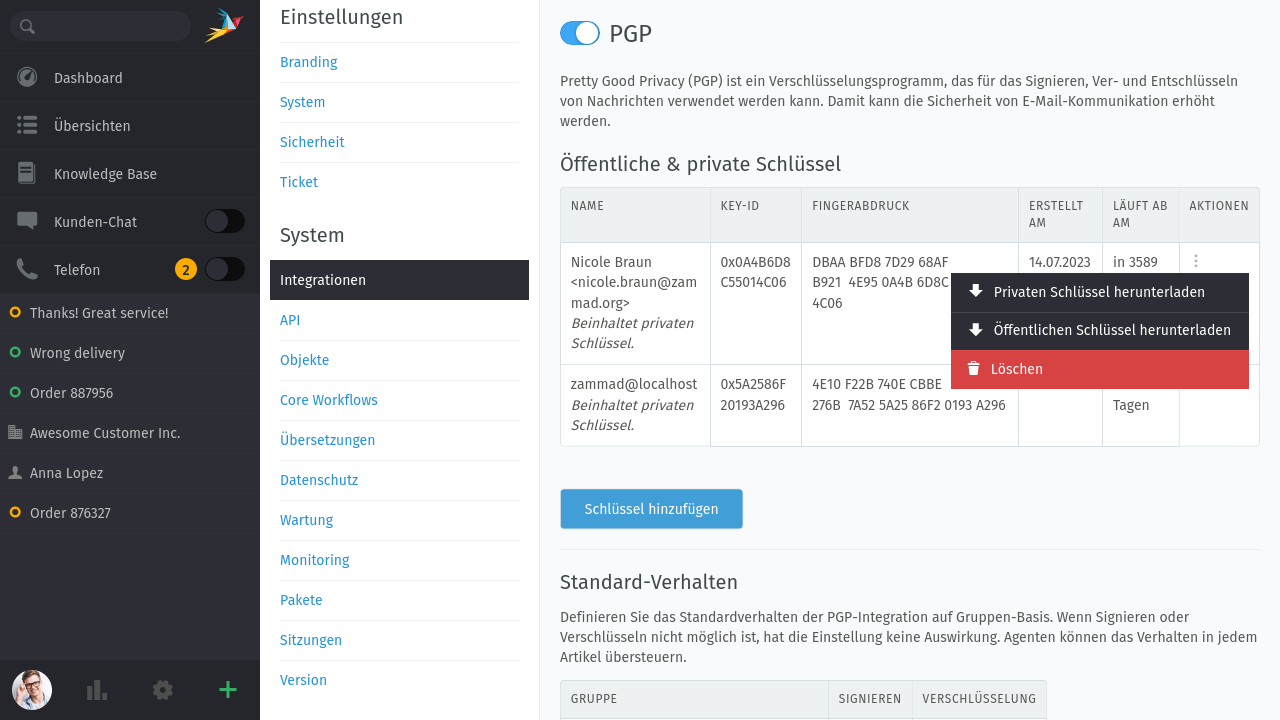The image size is (1280, 720).
Task: Open the Dashboard from the sidebar
Action: 88,77
